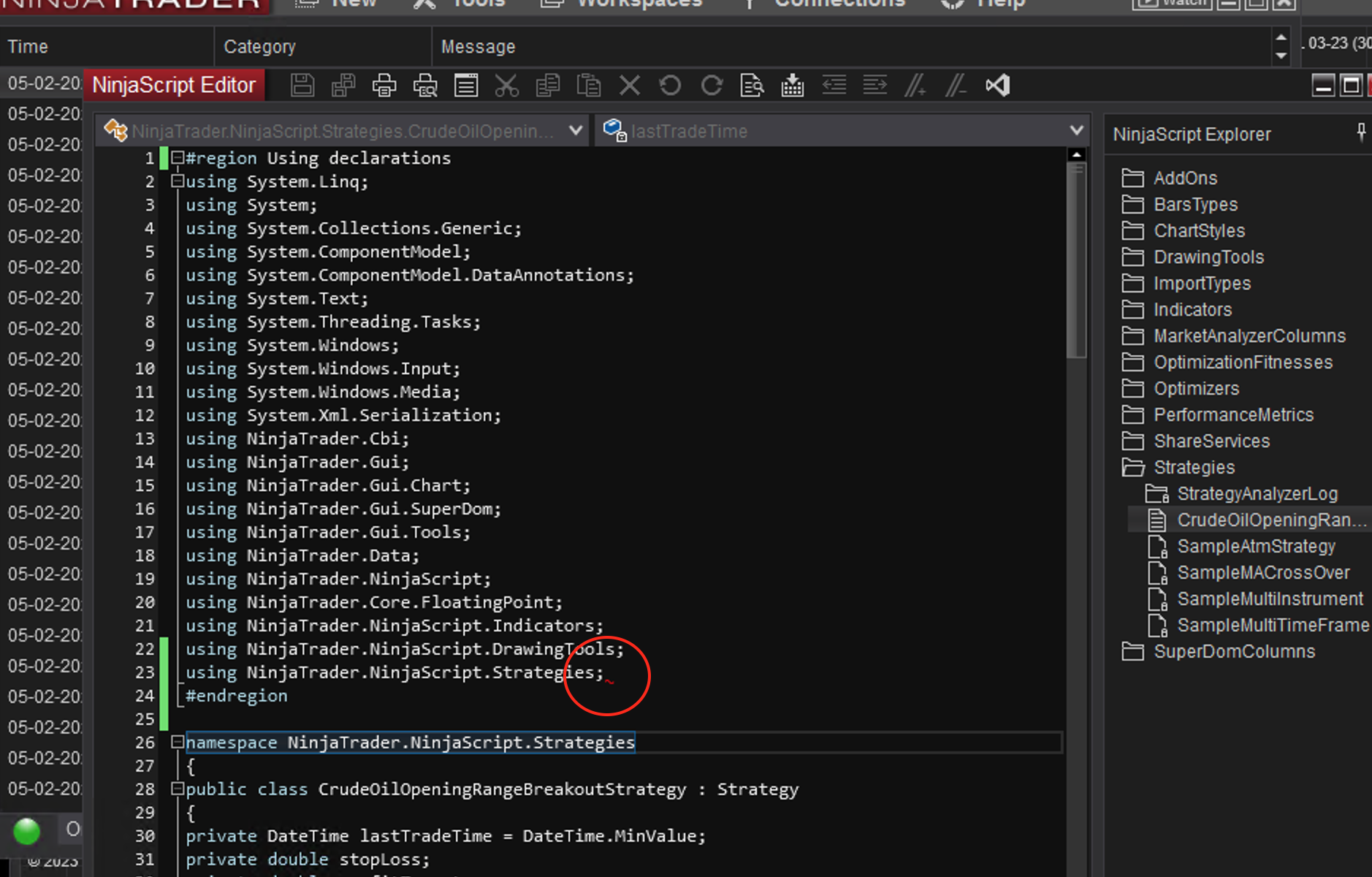Click the Save icon in editor toolbar
Viewport: 1372px width, 877px height.
pyautogui.click(x=302, y=86)
